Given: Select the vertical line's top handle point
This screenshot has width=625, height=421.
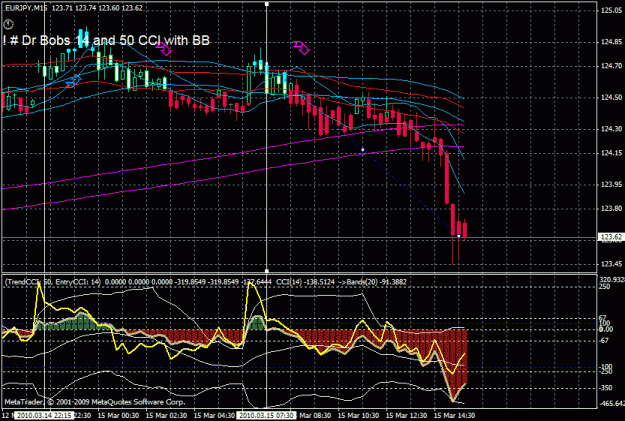Looking at the screenshot, I should 267,4.
